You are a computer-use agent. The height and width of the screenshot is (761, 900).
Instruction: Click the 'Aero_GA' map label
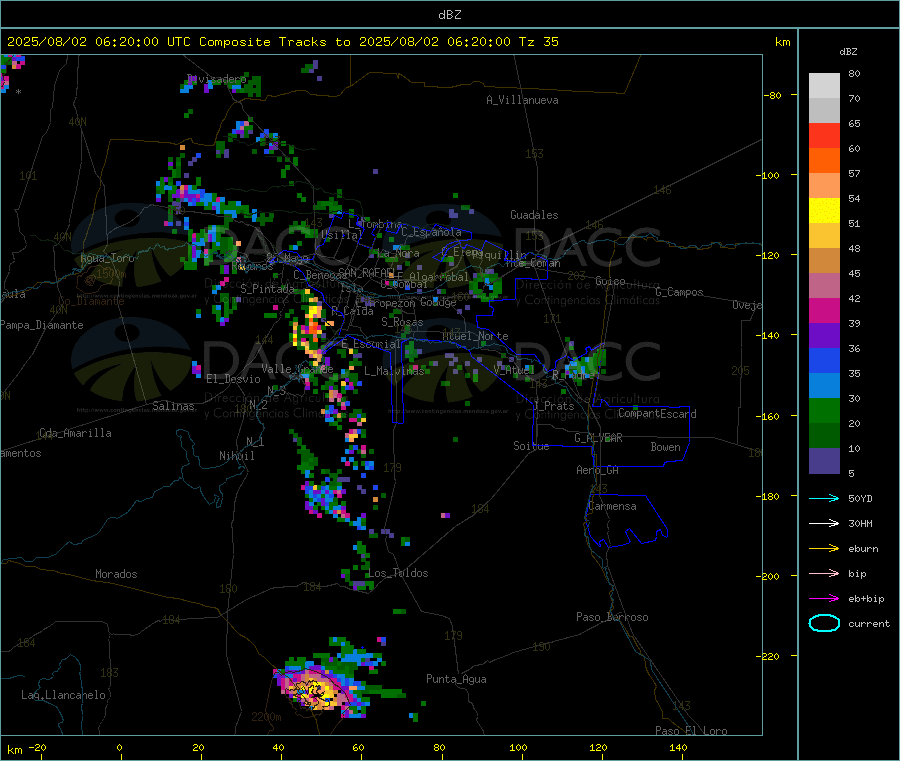(x=597, y=470)
